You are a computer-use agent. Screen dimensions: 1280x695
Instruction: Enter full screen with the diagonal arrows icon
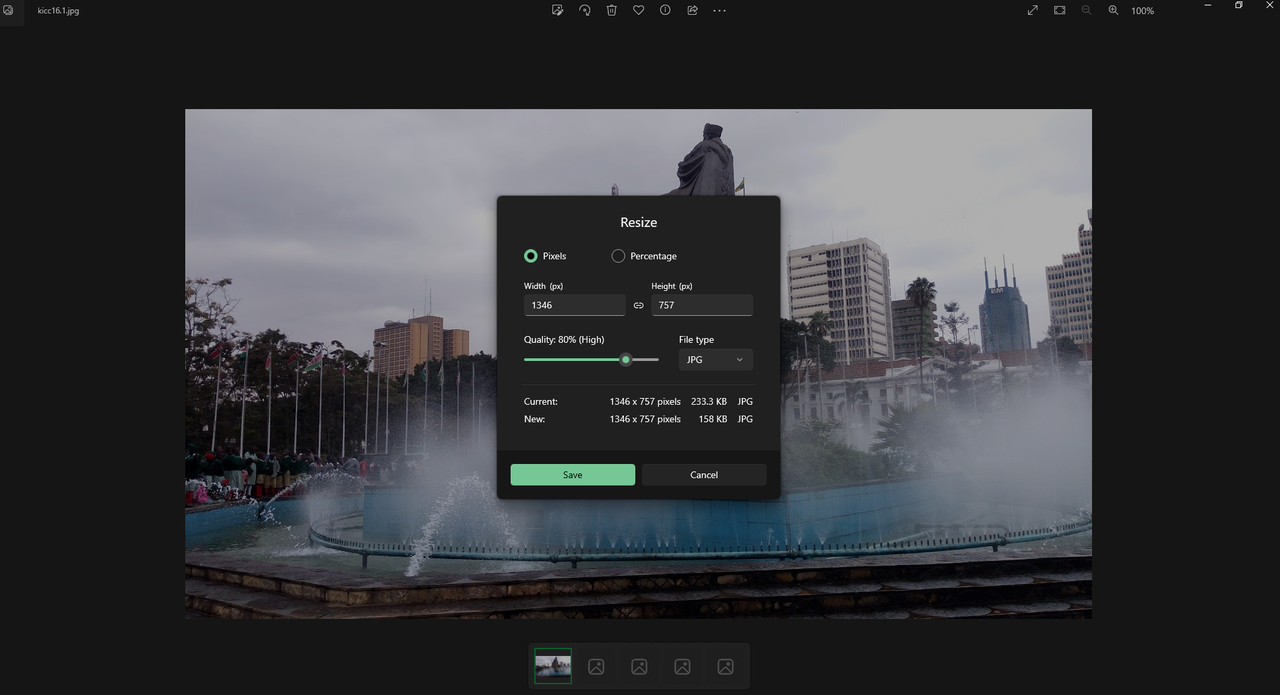[x=1033, y=10]
